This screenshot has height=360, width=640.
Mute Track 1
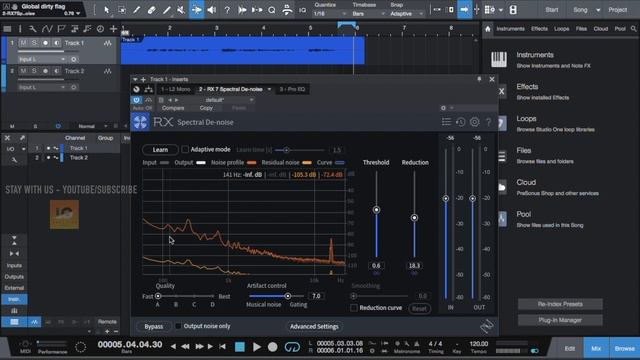pos(23,43)
